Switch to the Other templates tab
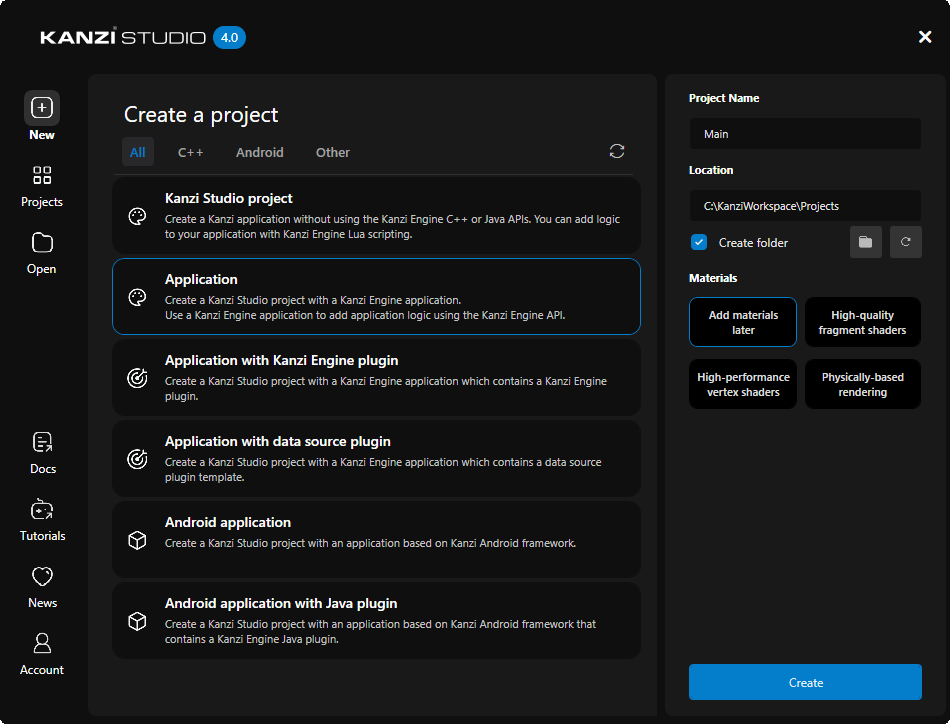This screenshot has width=950, height=724. 332,152
